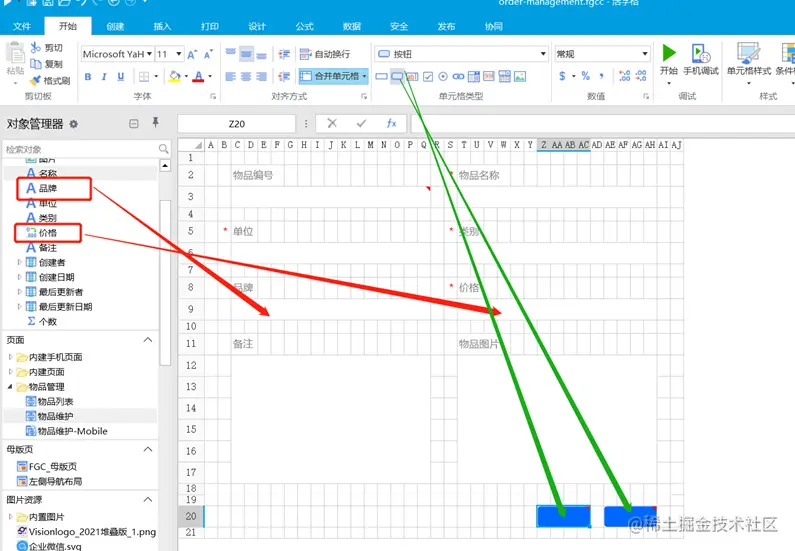Switch to the 数据 ribbon tab
This screenshot has width=795, height=551.
click(351, 26)
